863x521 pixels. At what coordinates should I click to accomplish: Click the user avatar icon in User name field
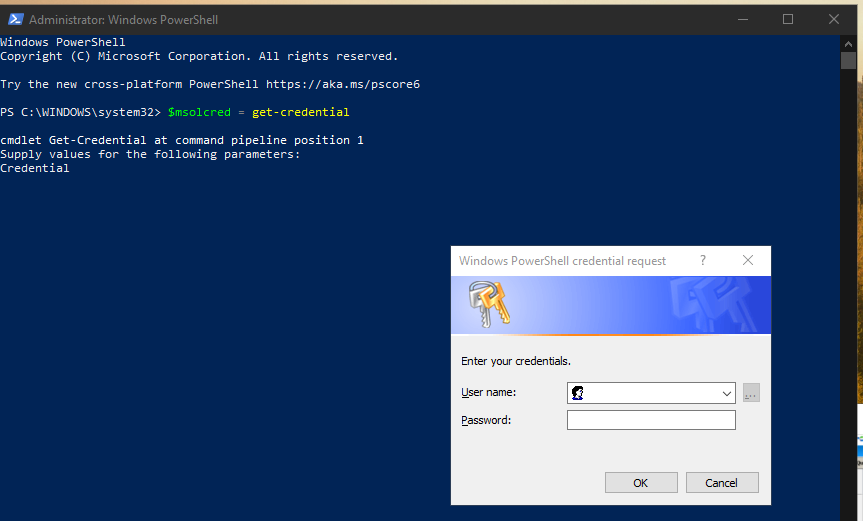[x=577, y=393]
